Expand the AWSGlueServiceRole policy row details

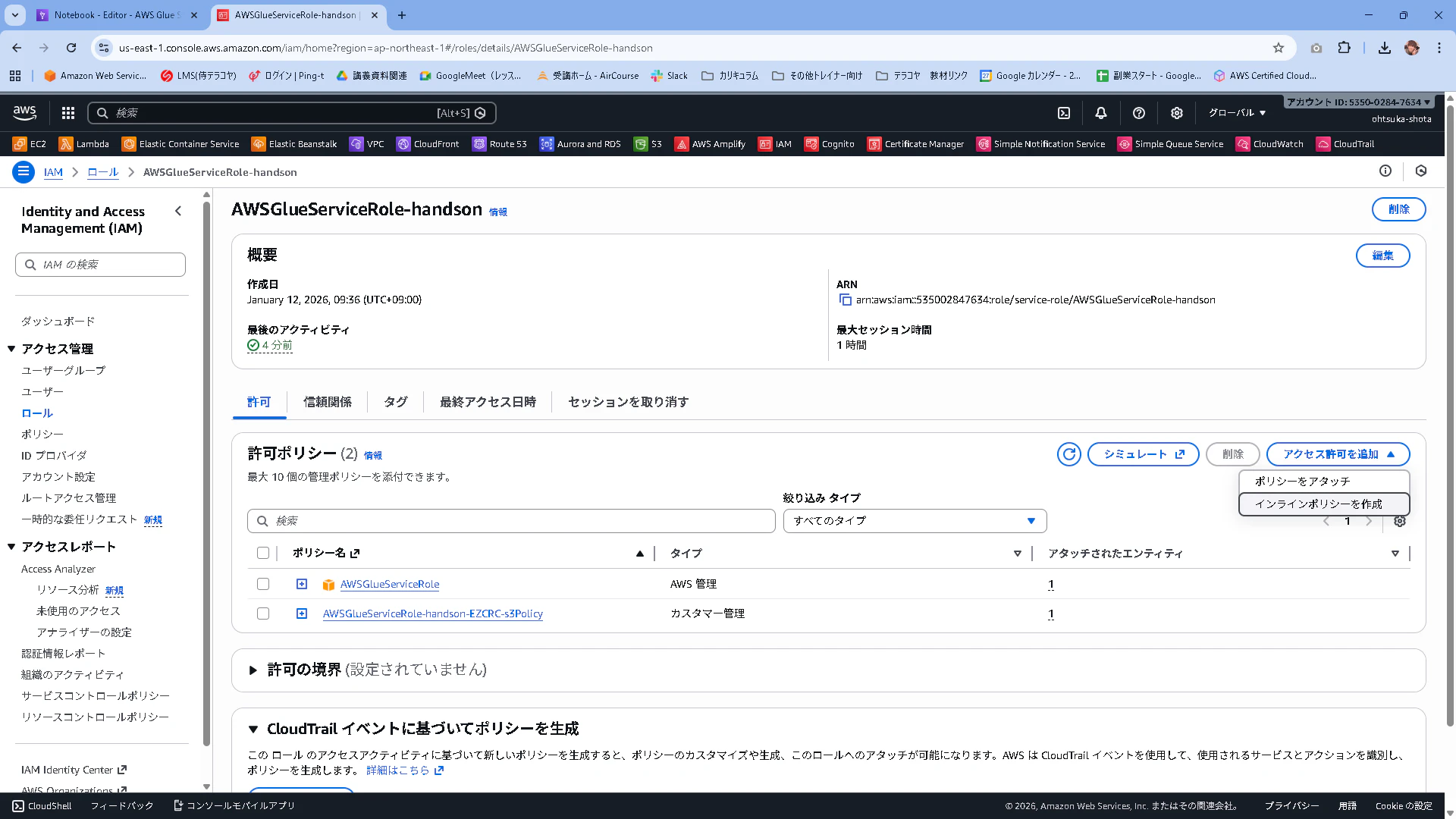tap(302, 584)
